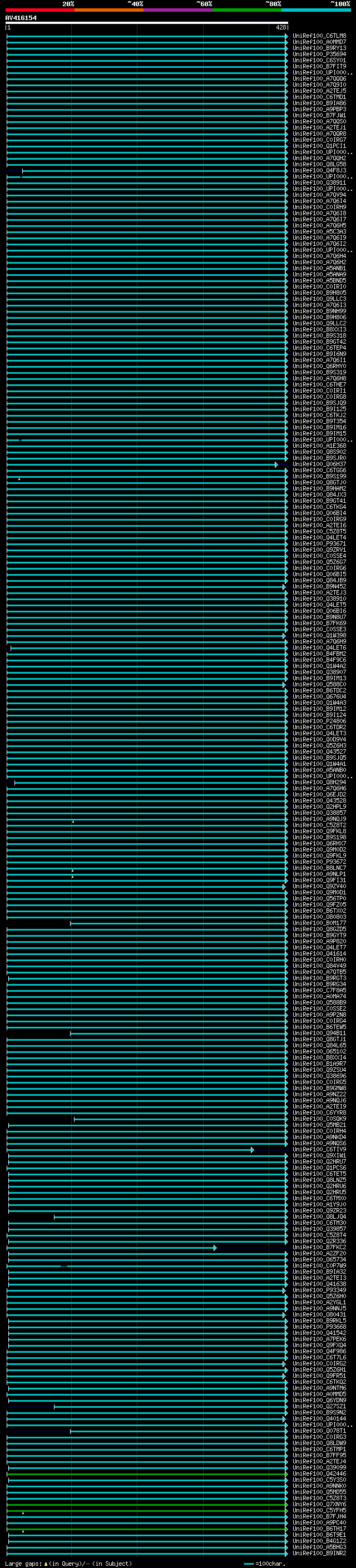
Task: Select hit UniRef100_Q38911
Action: coord(319,182)
